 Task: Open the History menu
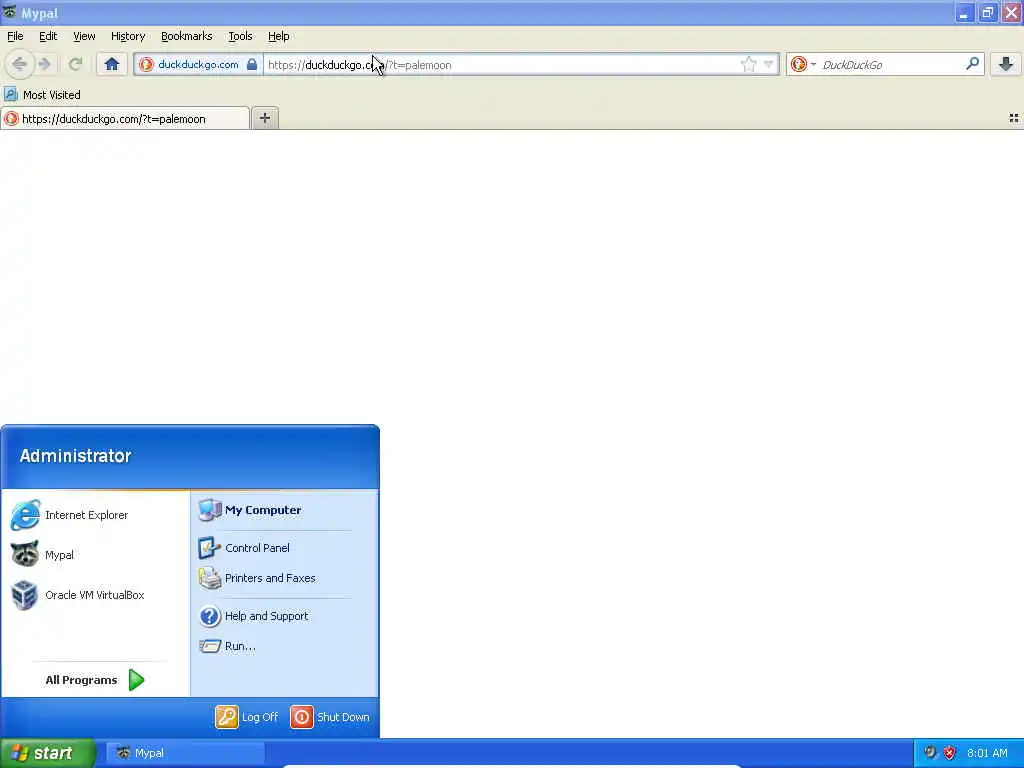point(128,36)
